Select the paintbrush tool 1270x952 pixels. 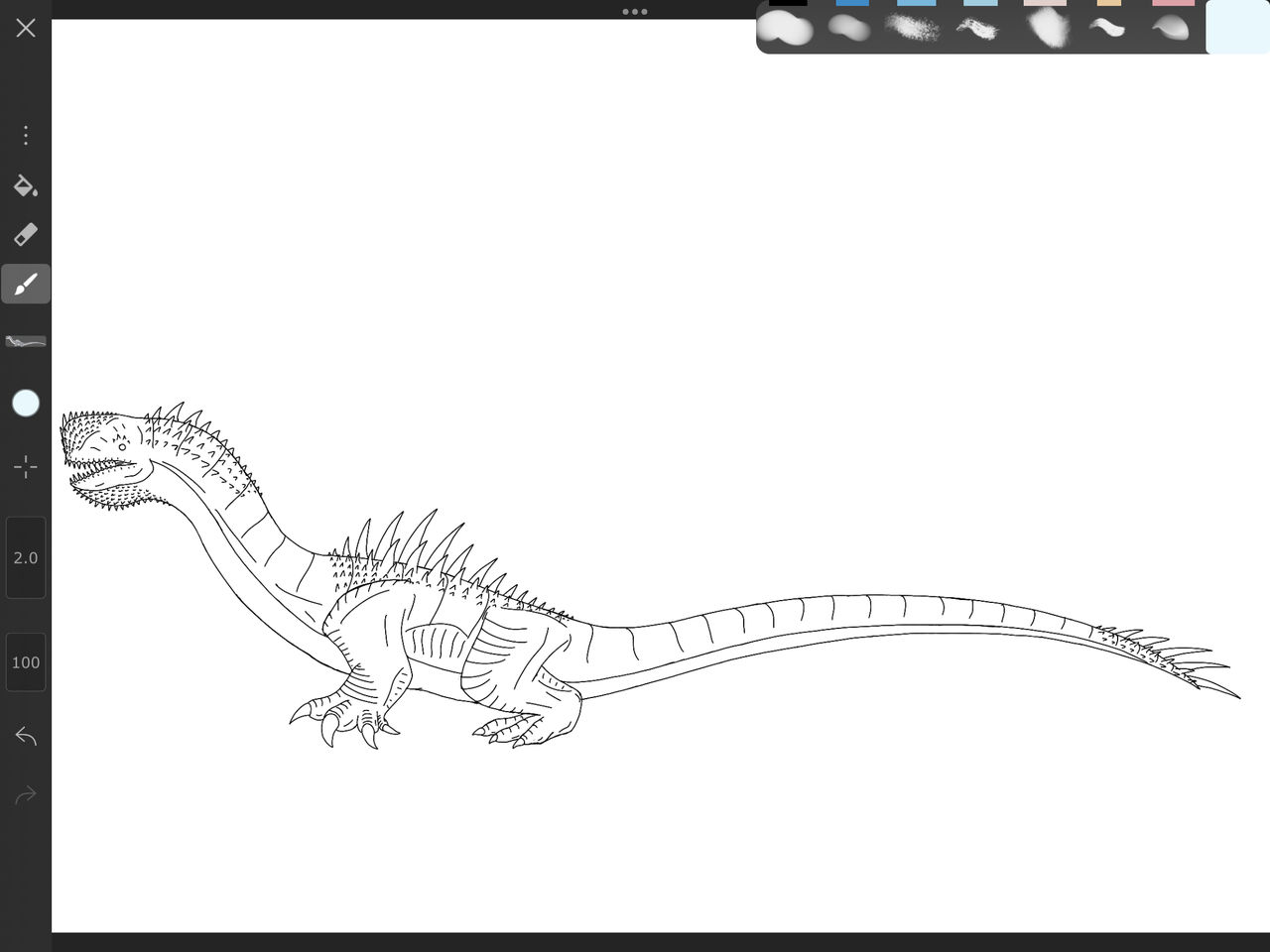point(26,284)
